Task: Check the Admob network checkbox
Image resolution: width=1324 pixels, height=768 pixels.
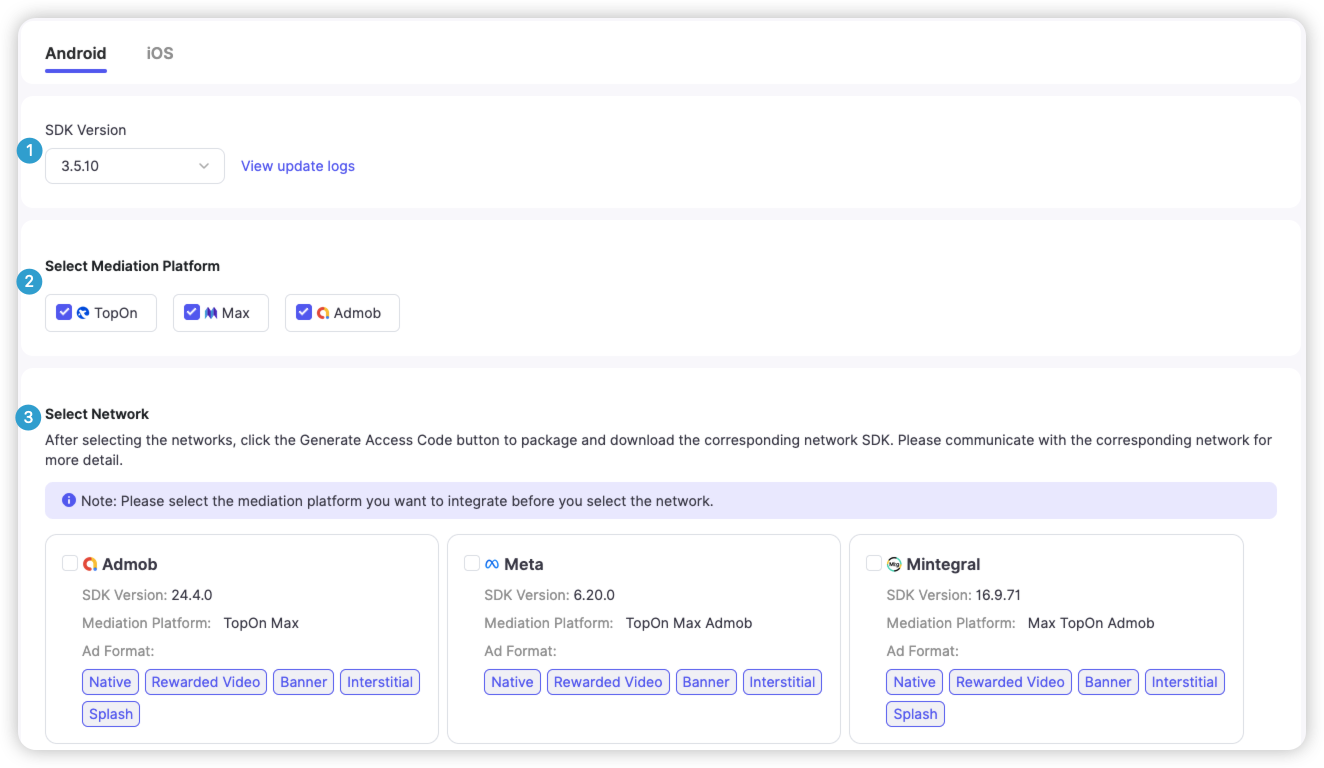Action: click(70, 563)
